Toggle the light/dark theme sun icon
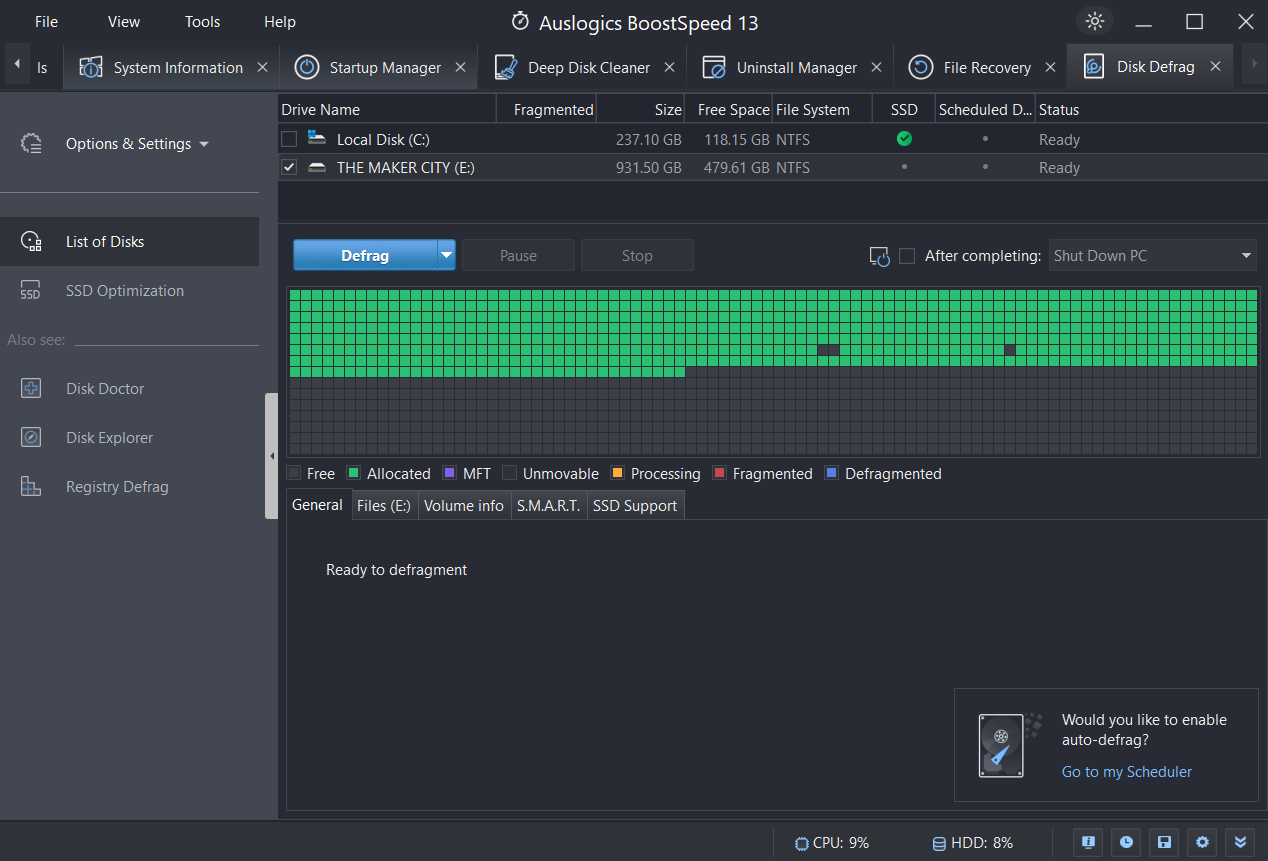Screen dimensions: 1268x861 (1095, 21)
